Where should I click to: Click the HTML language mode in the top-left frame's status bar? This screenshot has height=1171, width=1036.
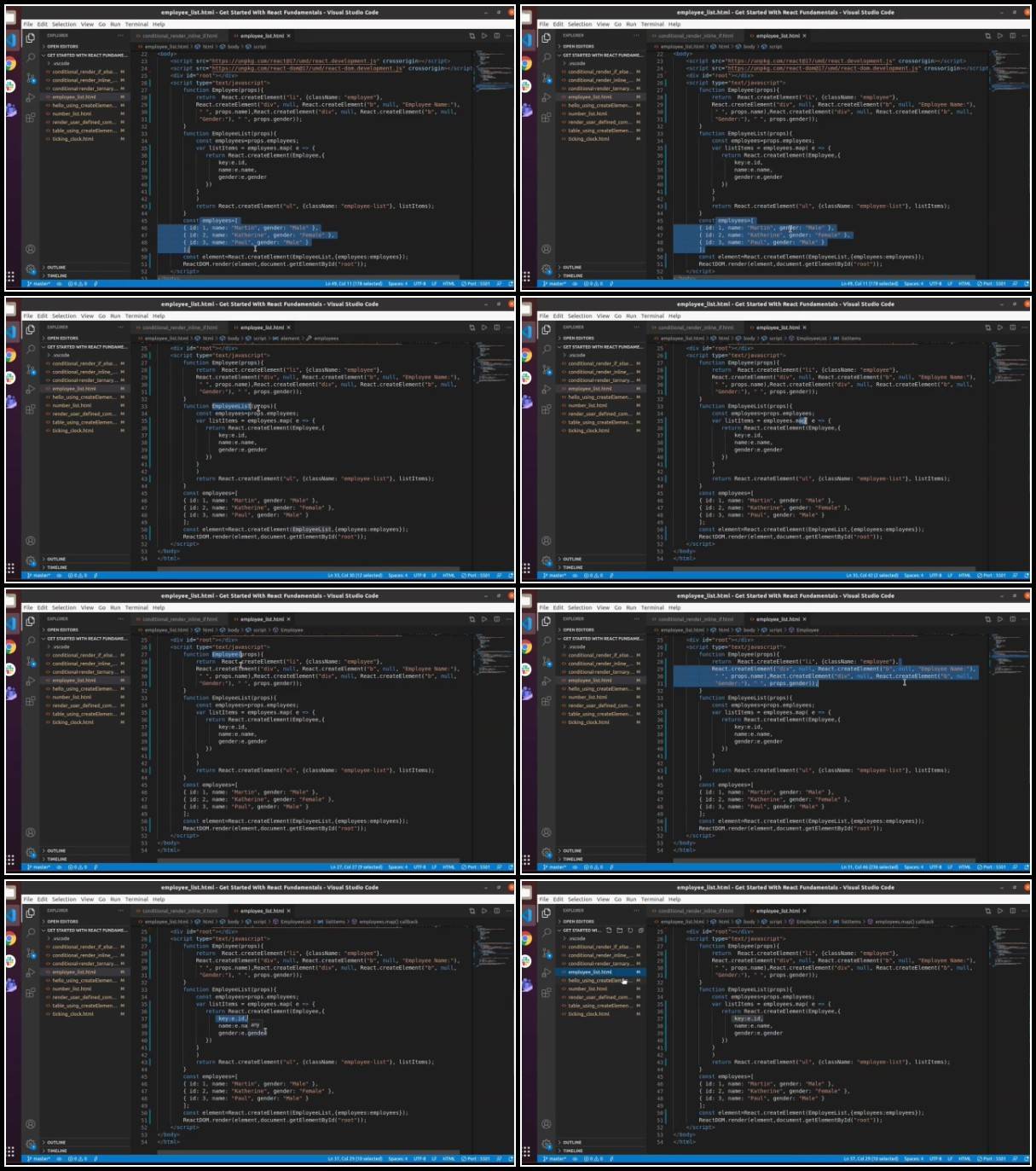coord(449,284)
